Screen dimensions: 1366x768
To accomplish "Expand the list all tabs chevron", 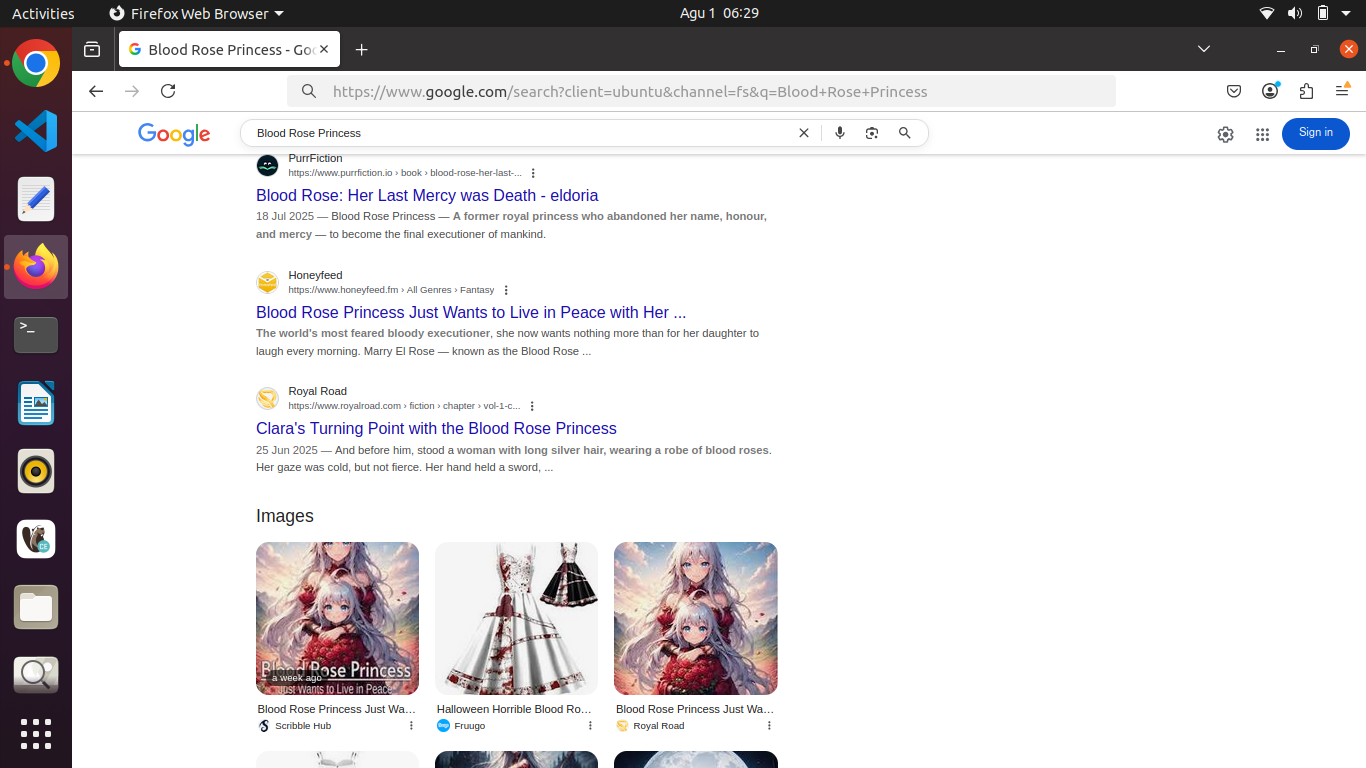I will point(1204,49).
